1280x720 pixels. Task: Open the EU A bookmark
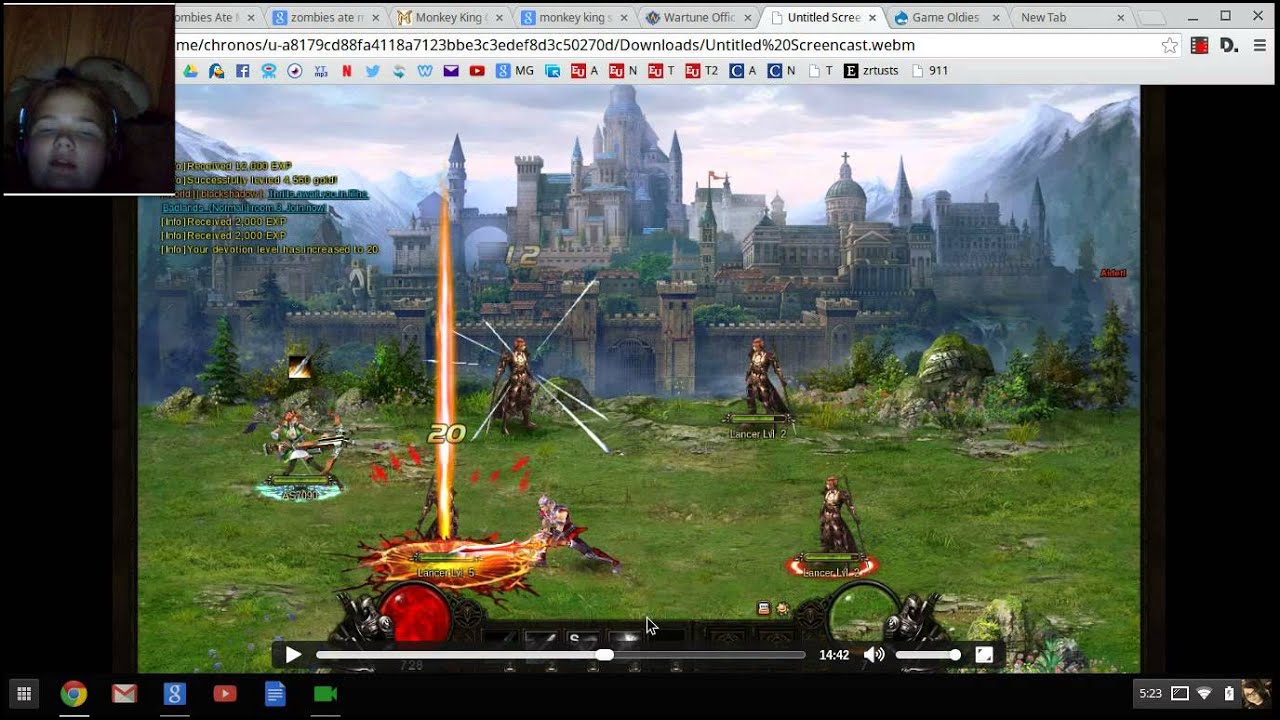tap(584, 71)
